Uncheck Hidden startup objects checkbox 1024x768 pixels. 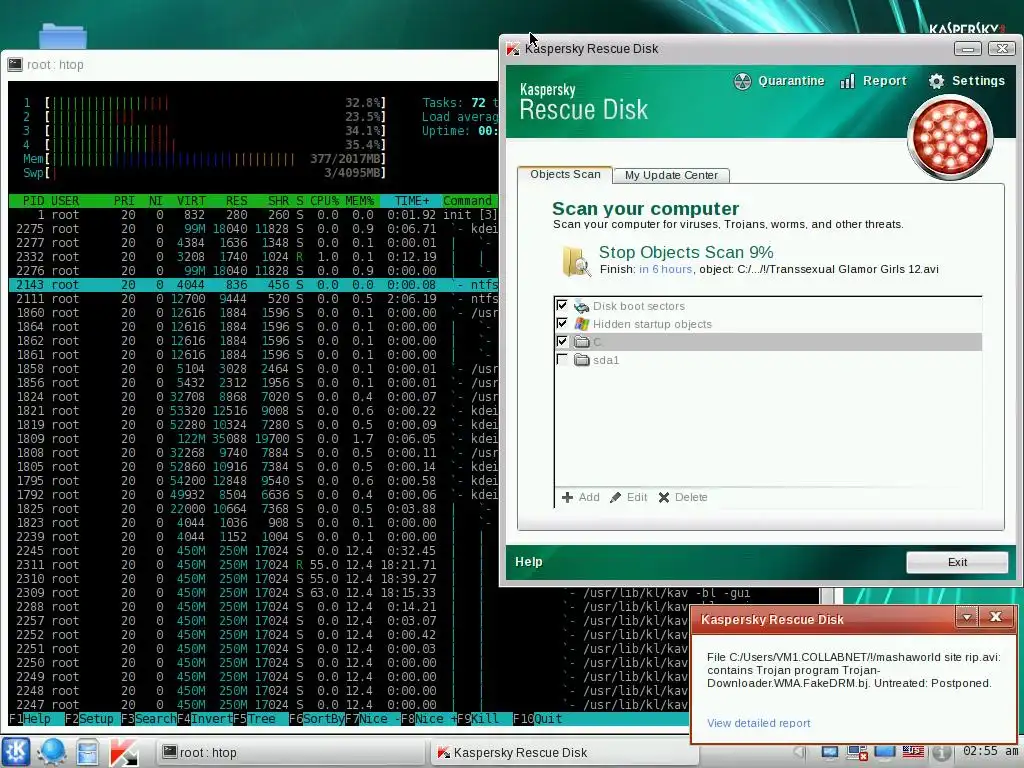562,323
